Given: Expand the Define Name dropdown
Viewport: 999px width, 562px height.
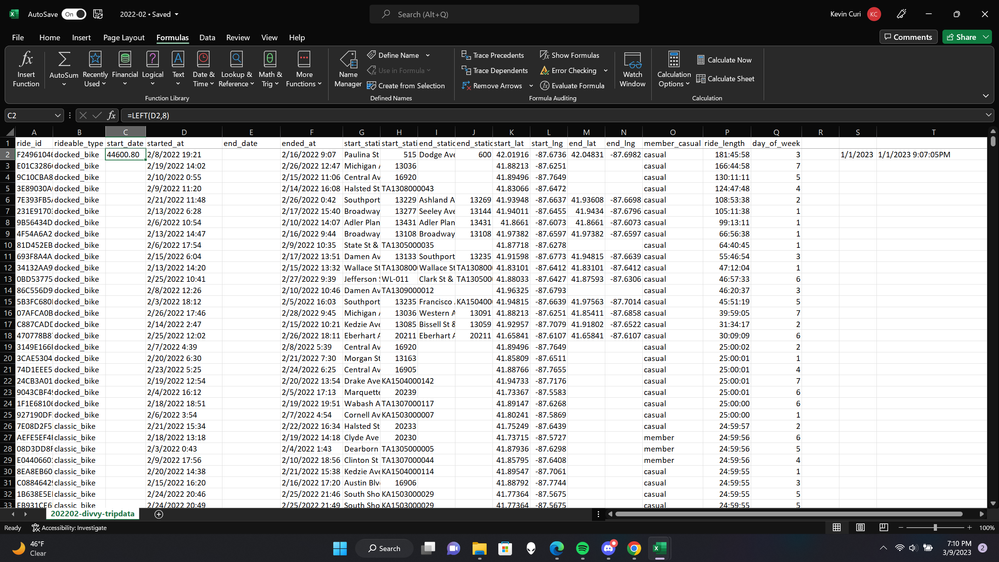Looking at the screenshot, I should [428, 55].
